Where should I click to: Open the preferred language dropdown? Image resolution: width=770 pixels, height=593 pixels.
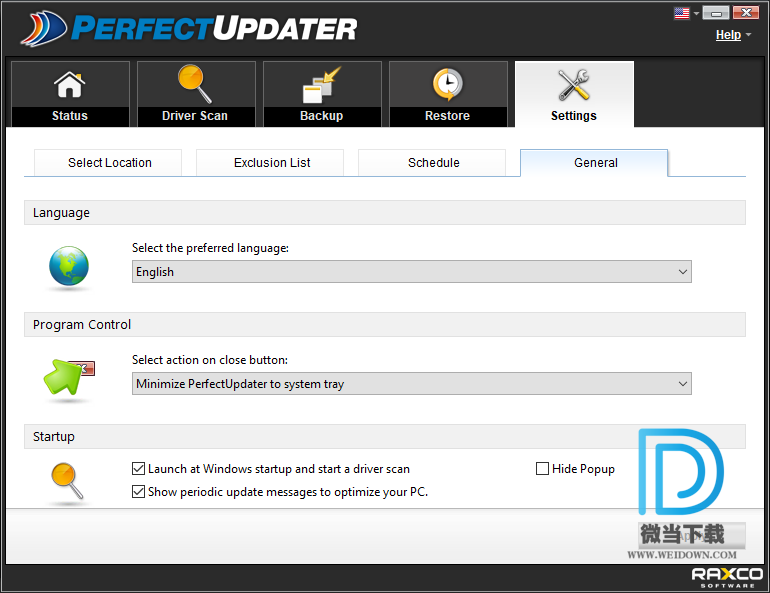[x=412, y=271]
